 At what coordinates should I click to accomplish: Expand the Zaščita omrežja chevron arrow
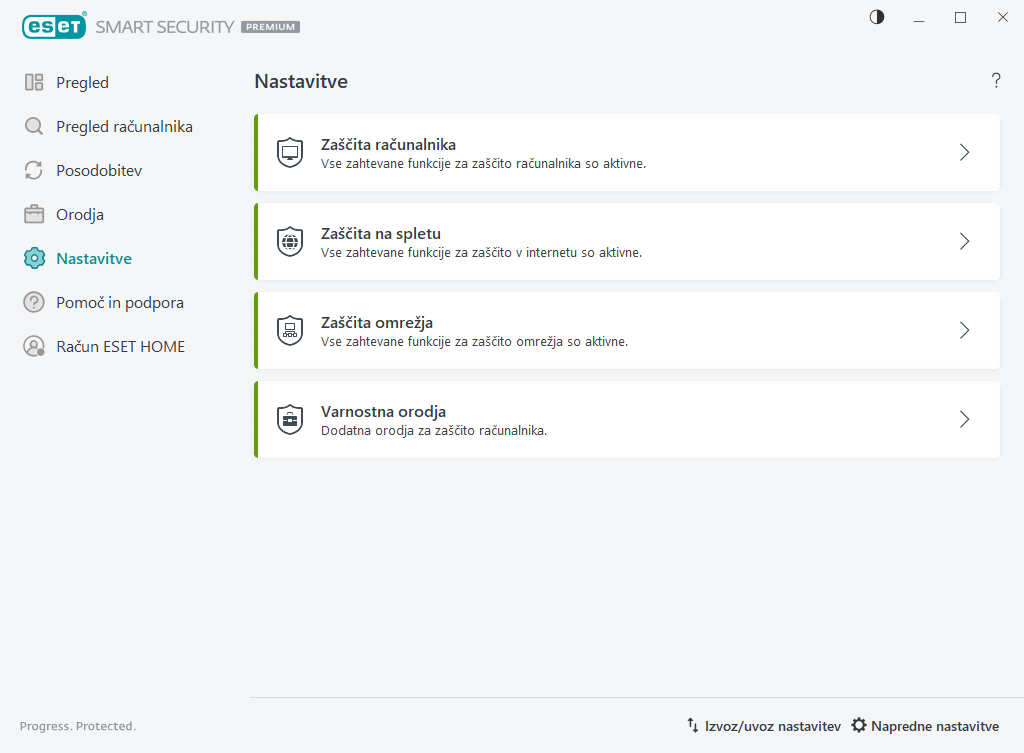point(964,331)
